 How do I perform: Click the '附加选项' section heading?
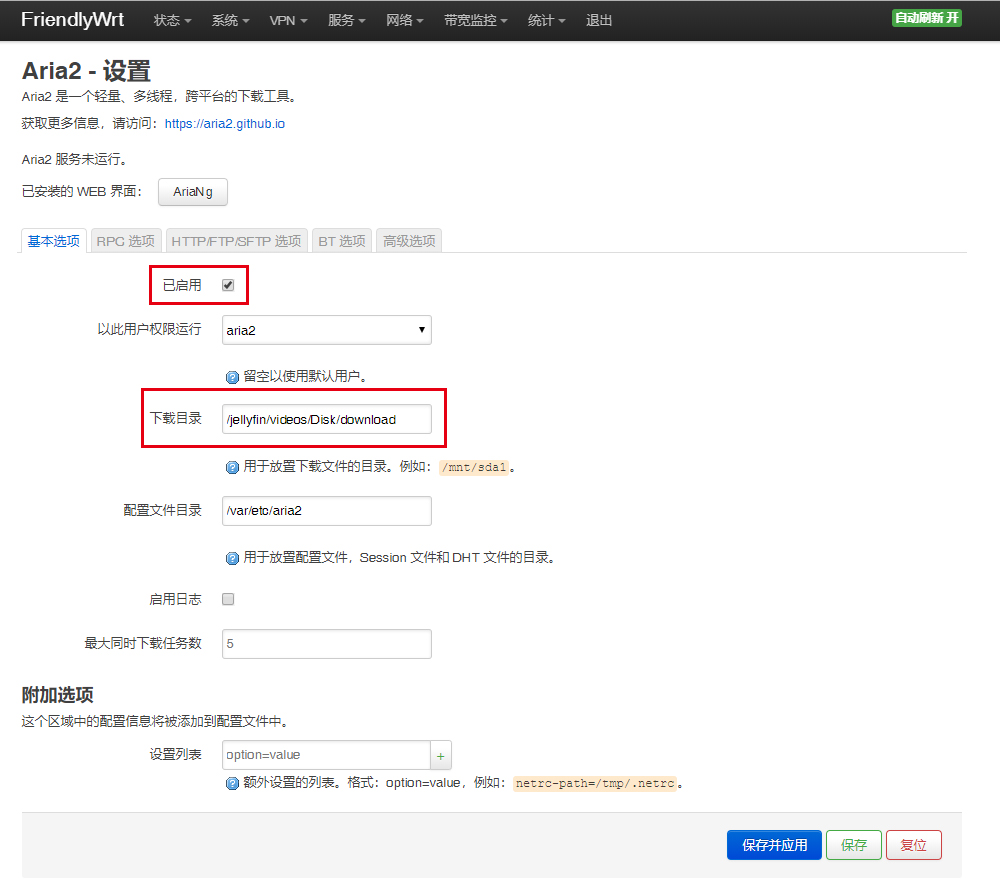point(57,694)
